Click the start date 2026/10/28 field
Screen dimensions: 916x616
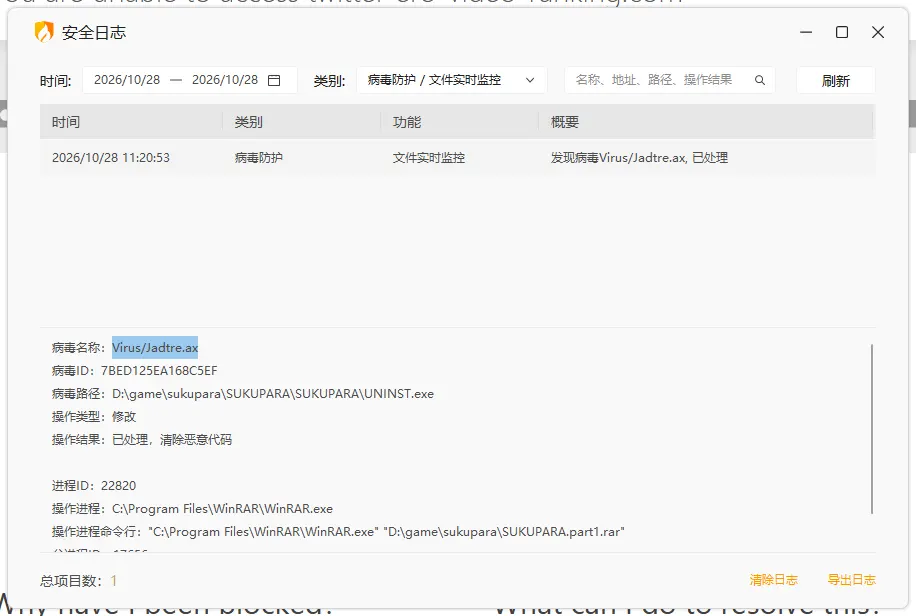(127, 80)
